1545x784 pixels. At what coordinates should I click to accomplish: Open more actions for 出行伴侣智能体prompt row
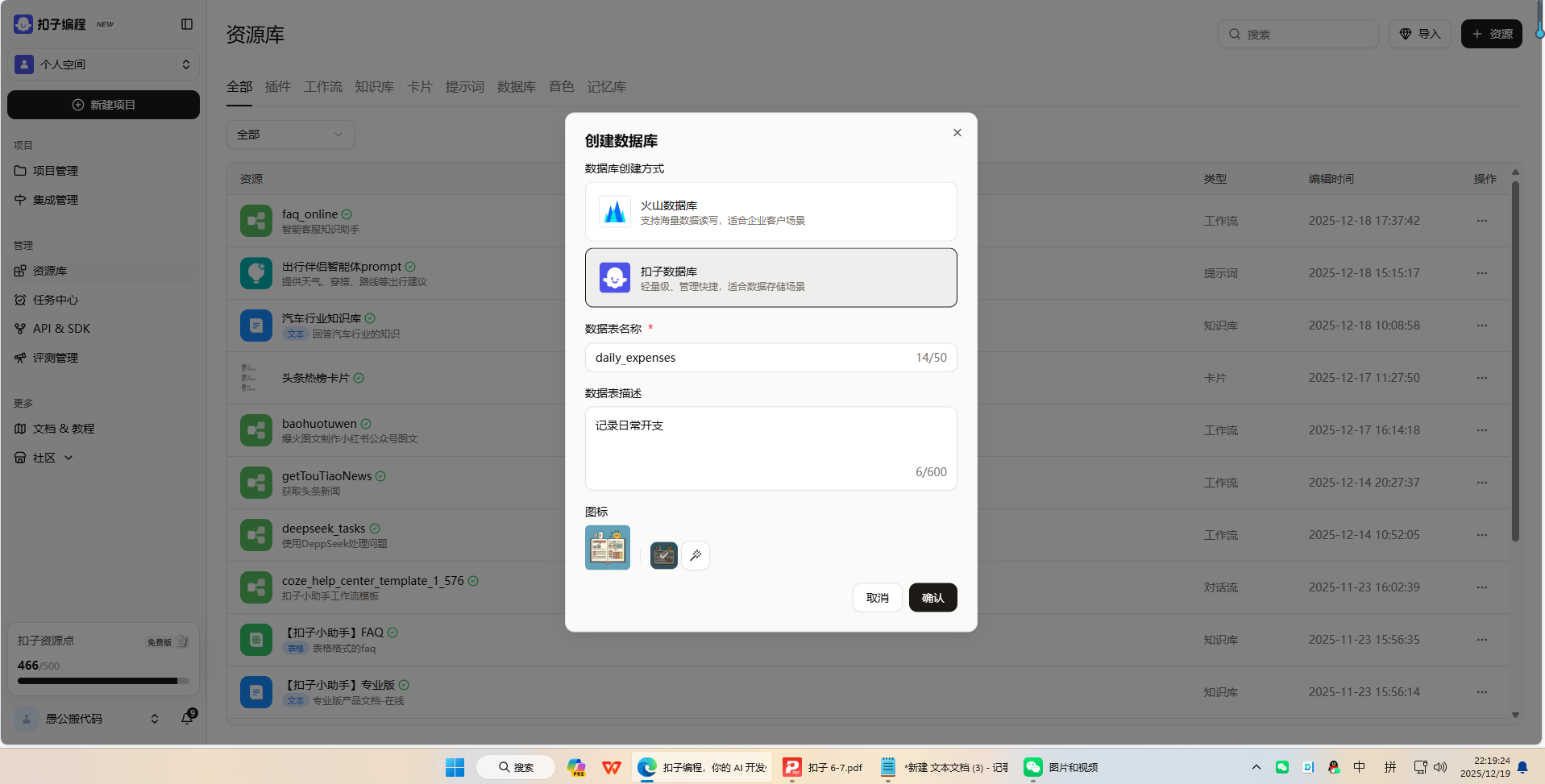click(1482, 273)
